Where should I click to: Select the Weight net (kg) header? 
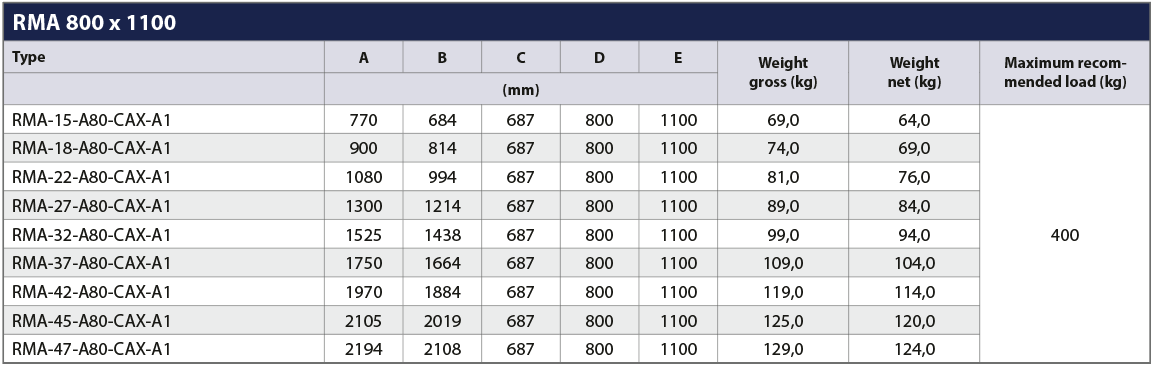914,73
